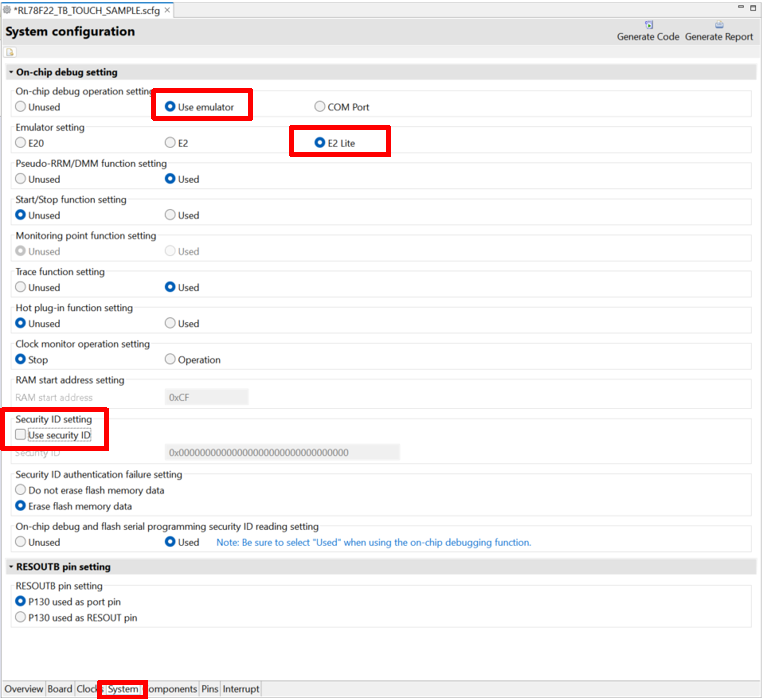Viewport: 762px width, 699px height.
Task: Set Start/Stop function to Unused
Action: (20, 215)
